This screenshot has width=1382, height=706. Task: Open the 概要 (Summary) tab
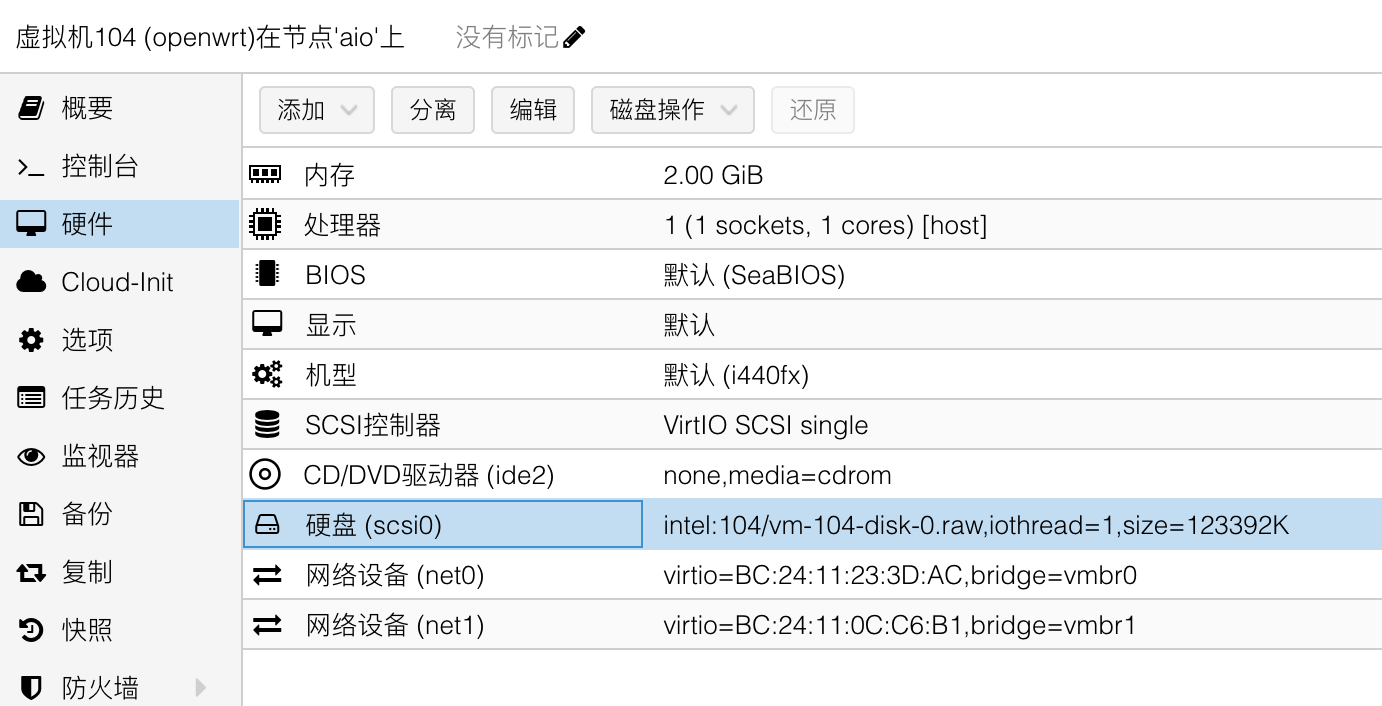(x=88, y=108)
